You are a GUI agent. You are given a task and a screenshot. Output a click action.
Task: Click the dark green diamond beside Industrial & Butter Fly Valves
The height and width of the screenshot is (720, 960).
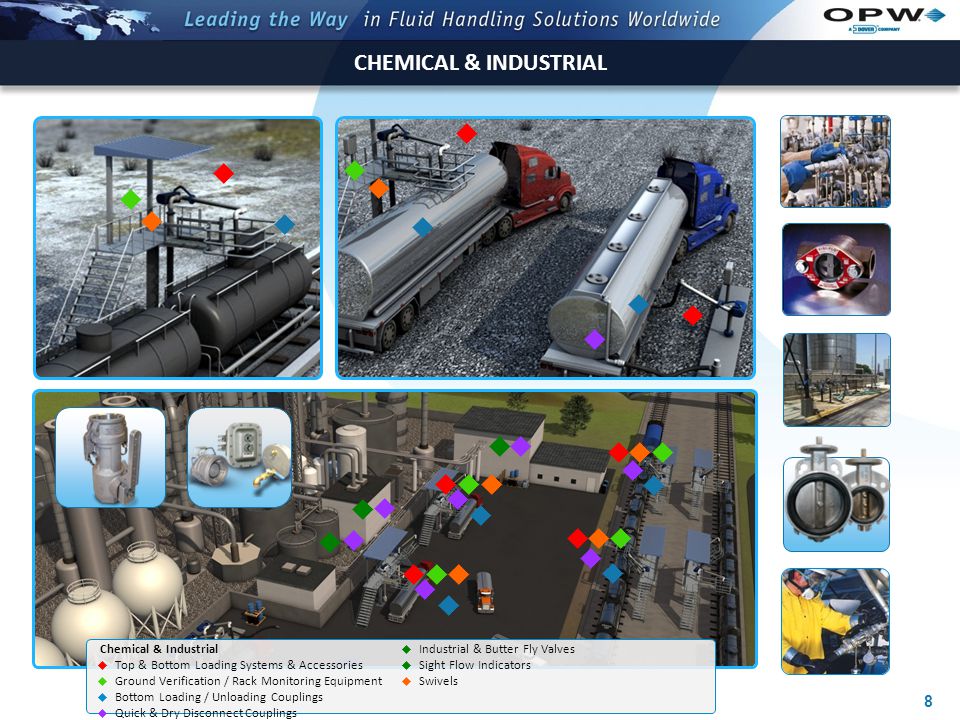[x=407, y=649]
